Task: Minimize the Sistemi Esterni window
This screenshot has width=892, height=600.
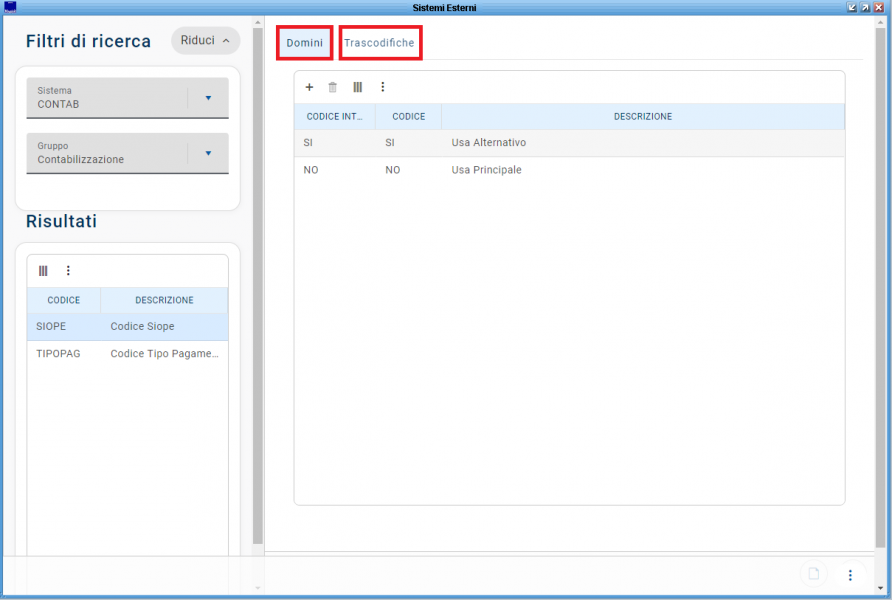Action: [852, 7]
